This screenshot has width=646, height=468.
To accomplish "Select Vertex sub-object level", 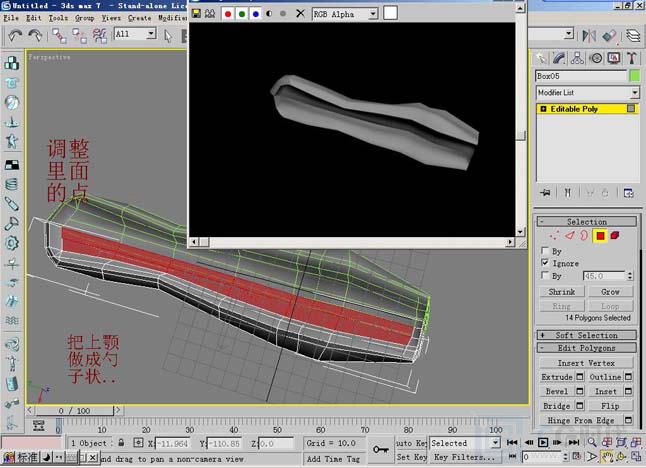I will 554,236.
